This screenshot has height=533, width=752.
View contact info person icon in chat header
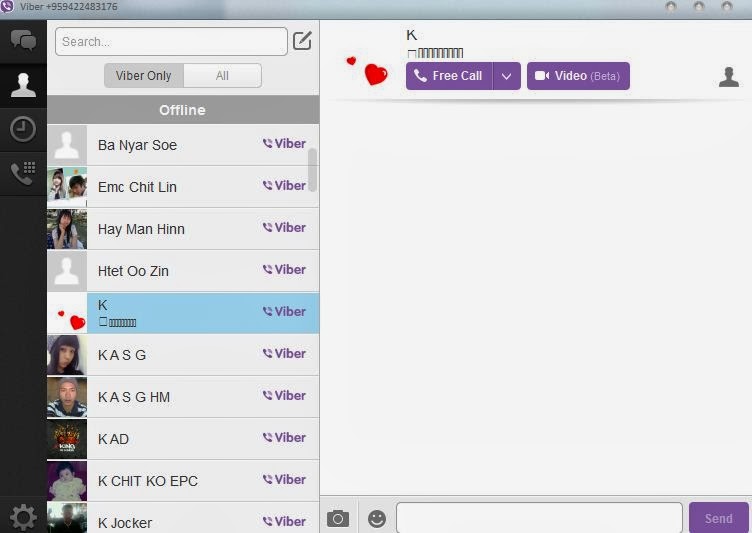pyautogui.click(x=728, y=77)
